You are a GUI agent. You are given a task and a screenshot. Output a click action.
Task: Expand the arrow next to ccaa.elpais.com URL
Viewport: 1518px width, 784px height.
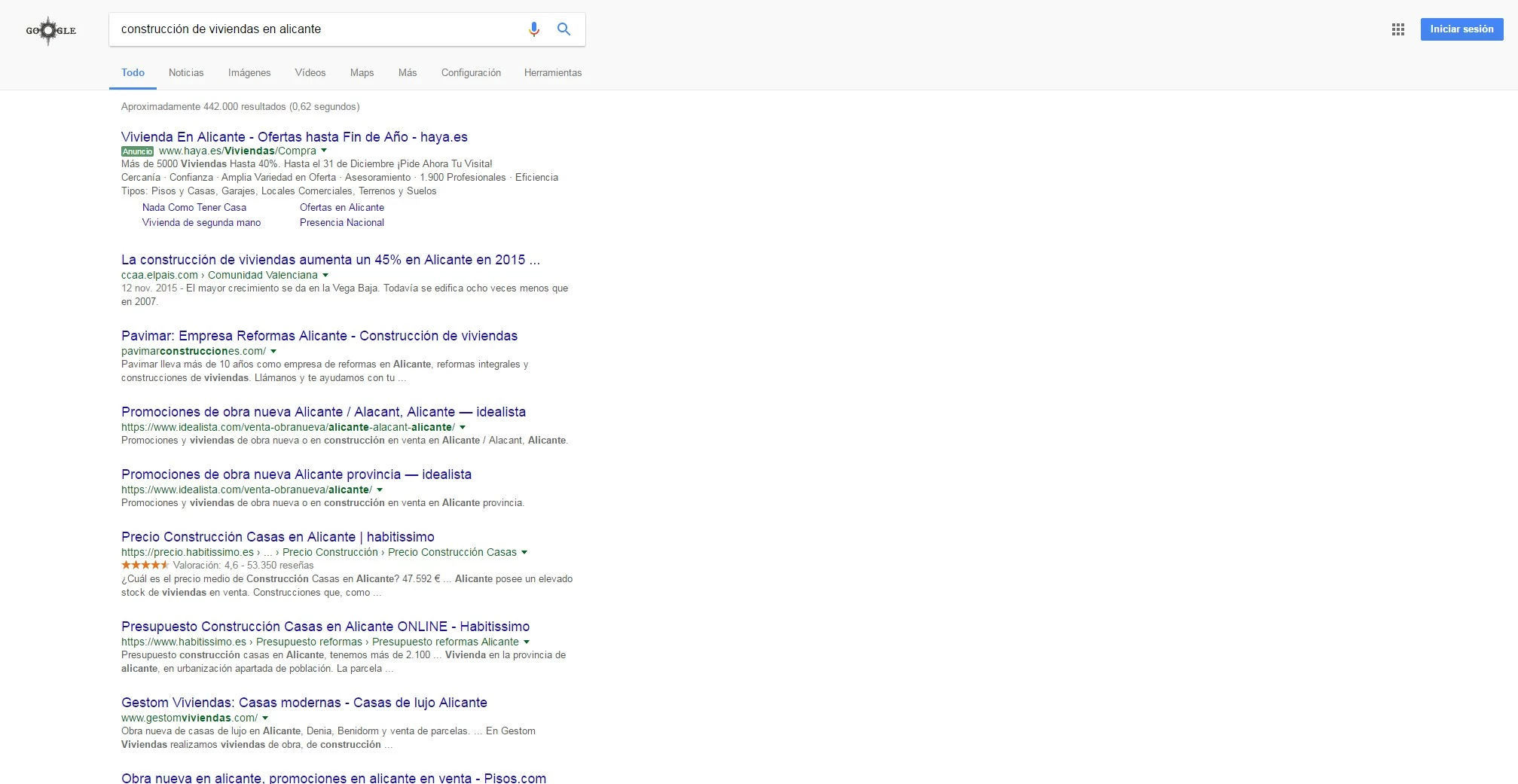click(325, 275)
